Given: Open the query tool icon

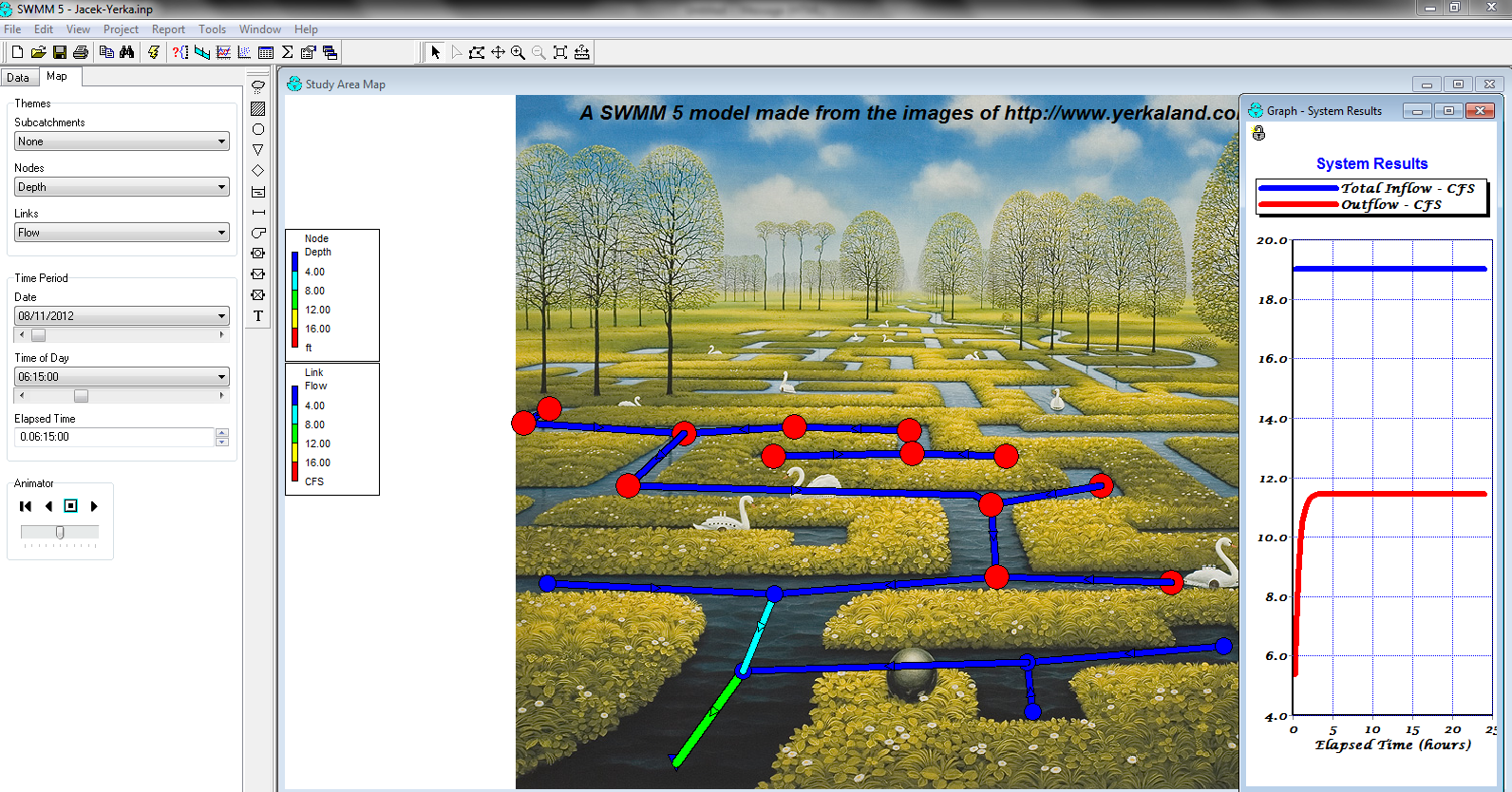Looking at the screenshot, I should 180,52.
